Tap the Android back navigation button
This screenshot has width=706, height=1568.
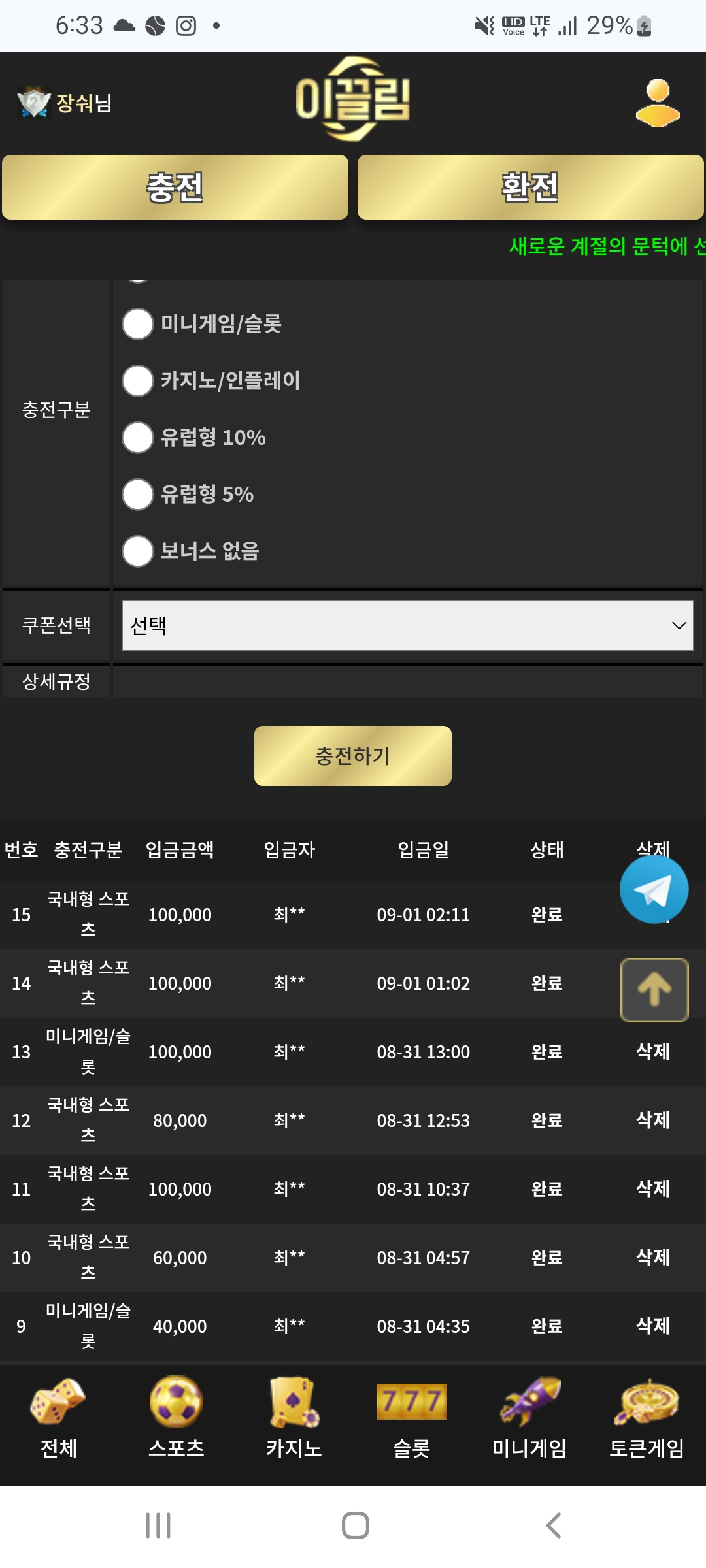[553, 1526]
